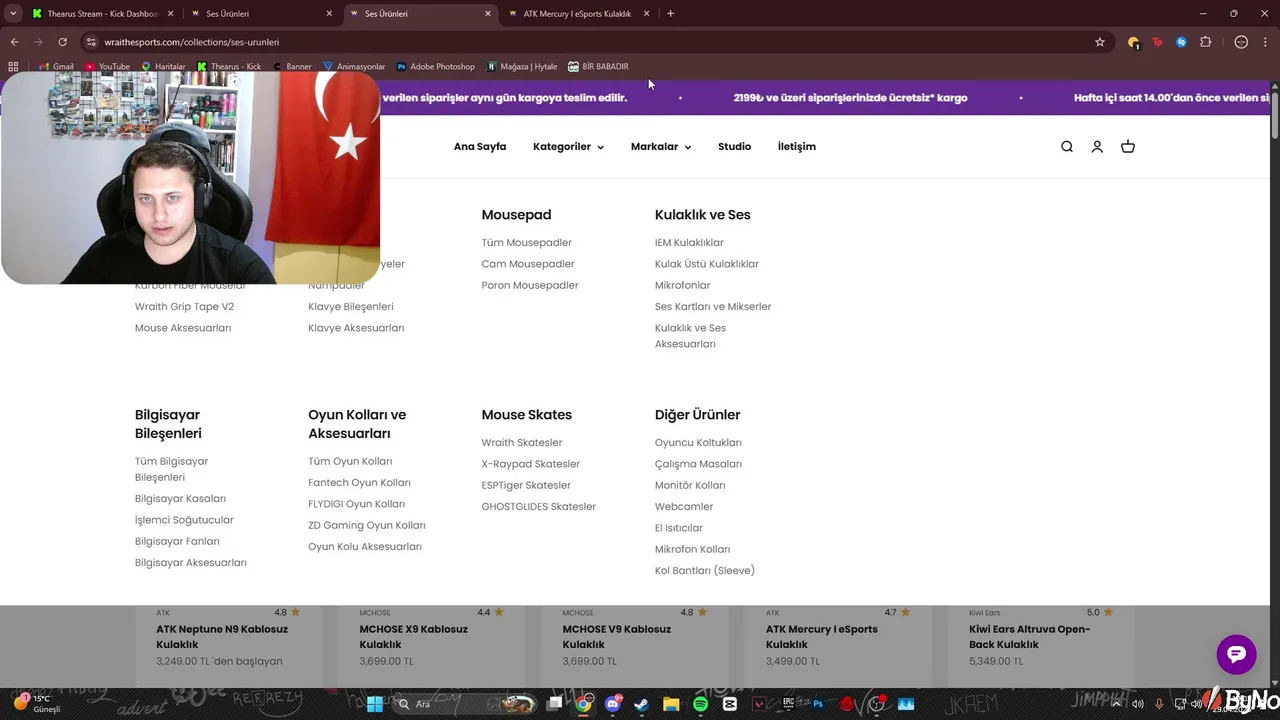Click the page vertical scrollbar
This screenshot has height=720, width=1280.
click(x=1274, y=115)
